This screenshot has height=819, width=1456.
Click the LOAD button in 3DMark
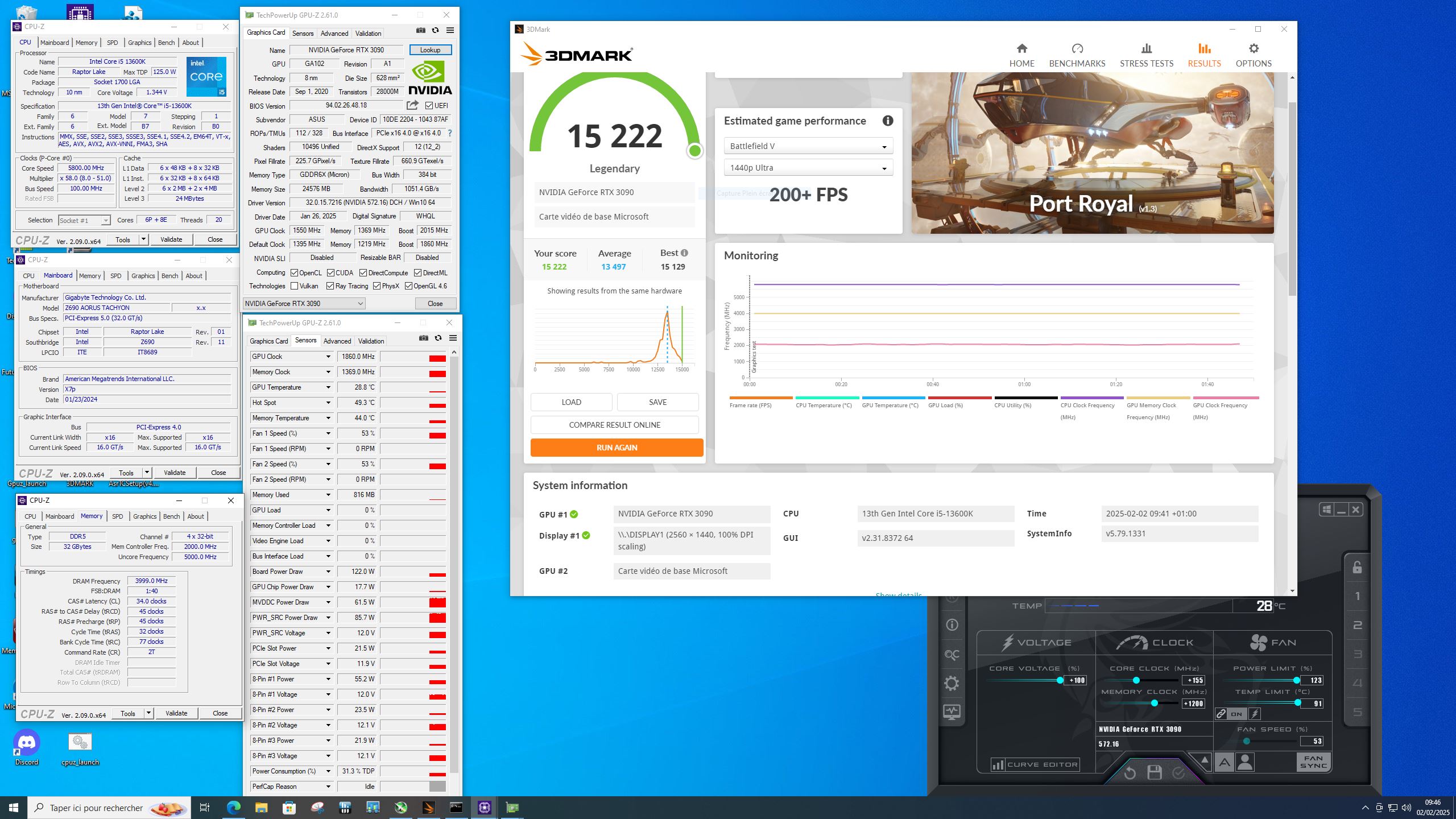tap(571, 402)
